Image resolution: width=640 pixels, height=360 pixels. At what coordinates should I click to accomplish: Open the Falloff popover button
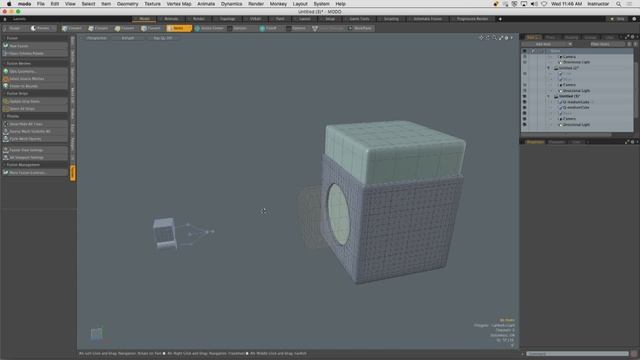(x=268, y=29)
